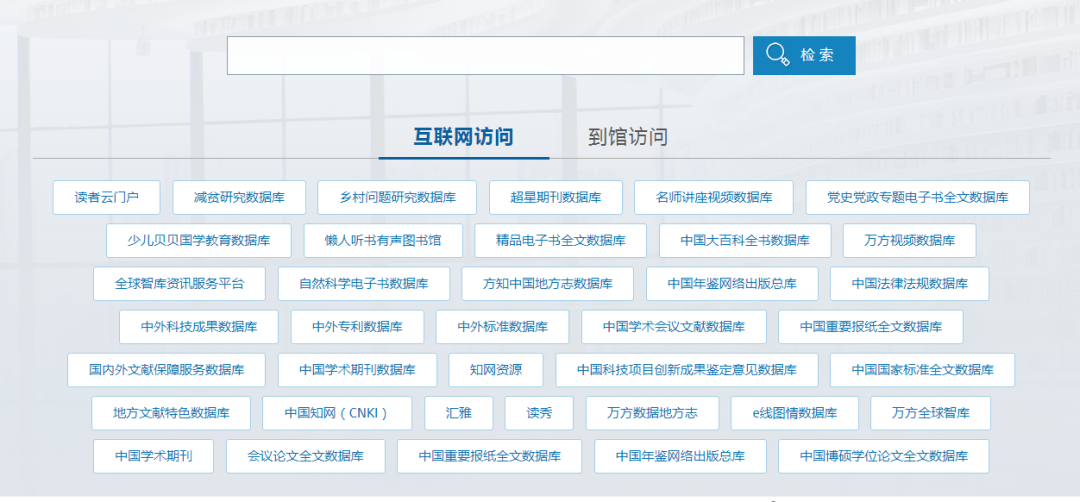Switch to the 互联网访问 tab
Viewport: 1080px width, 502px height.
[464, 136]
